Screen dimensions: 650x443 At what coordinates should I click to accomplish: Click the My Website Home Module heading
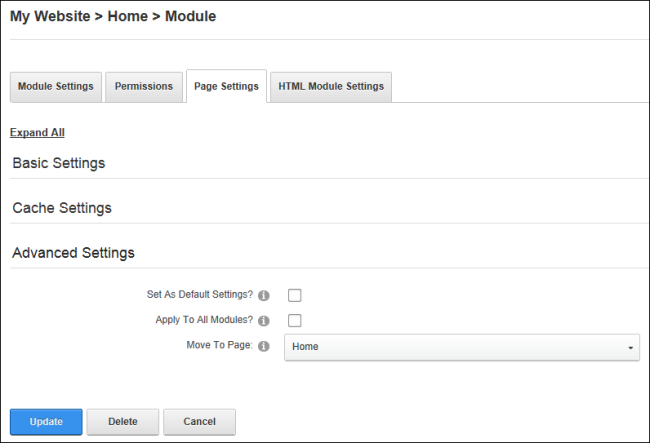coord(113,16)
